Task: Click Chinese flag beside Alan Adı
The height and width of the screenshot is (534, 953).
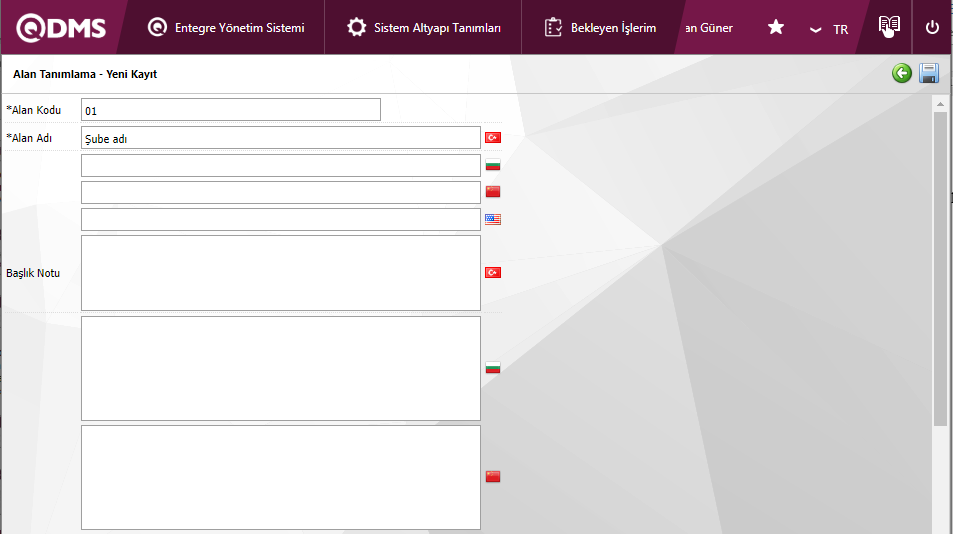Action: coord(493,192)
